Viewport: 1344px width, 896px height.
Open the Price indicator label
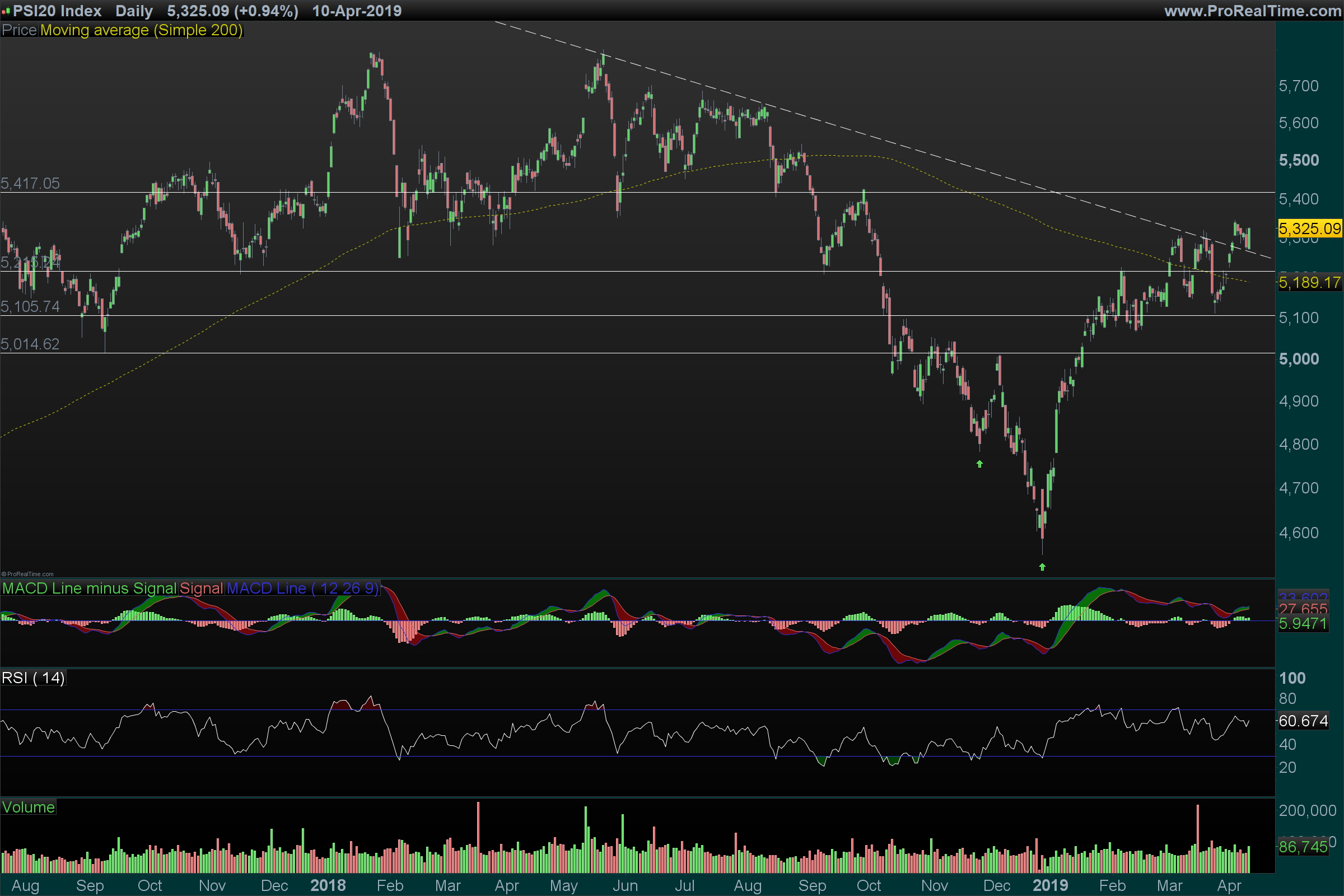click(x=20, y=30)
